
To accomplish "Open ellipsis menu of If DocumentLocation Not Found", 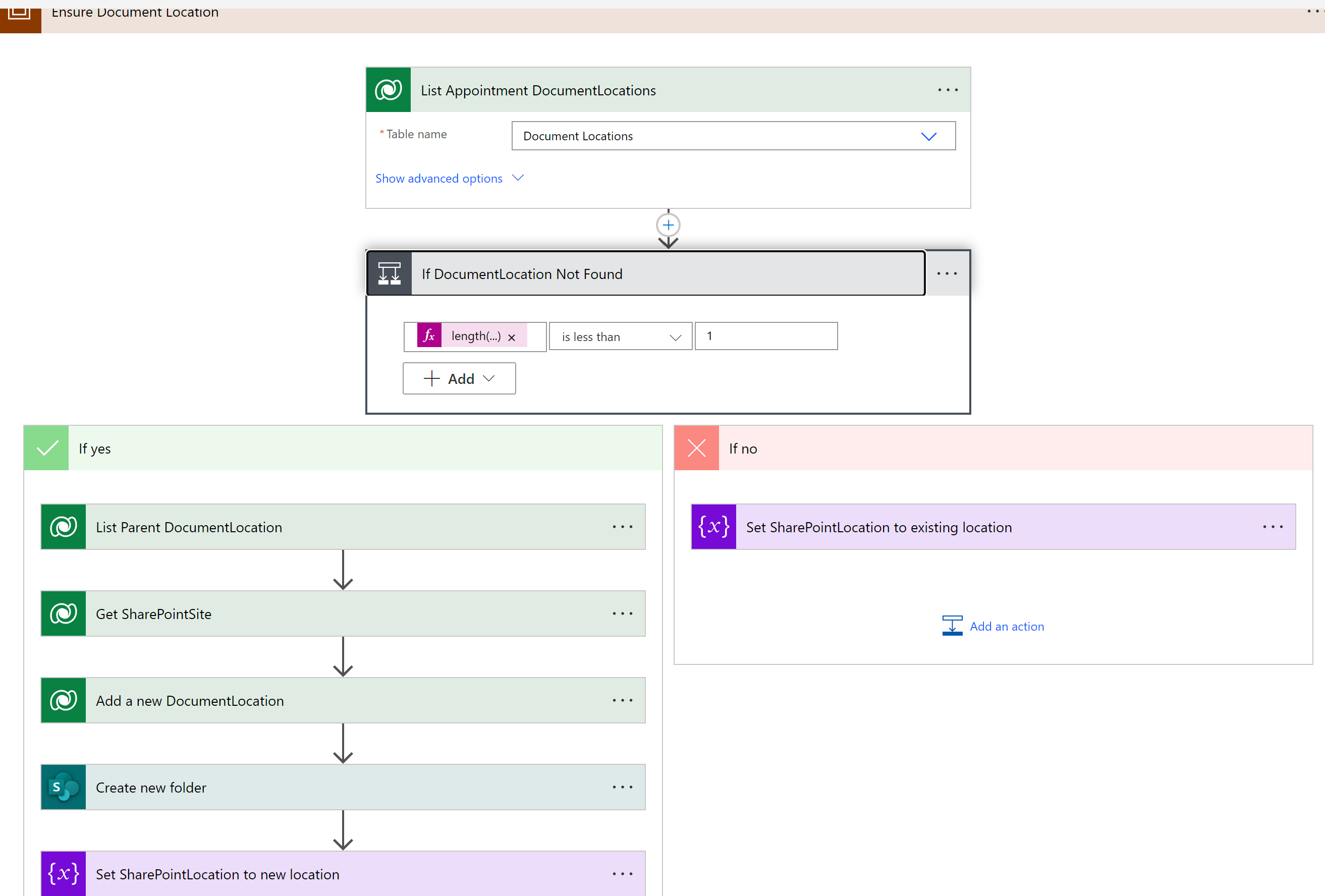I will (x=947, y=273).
